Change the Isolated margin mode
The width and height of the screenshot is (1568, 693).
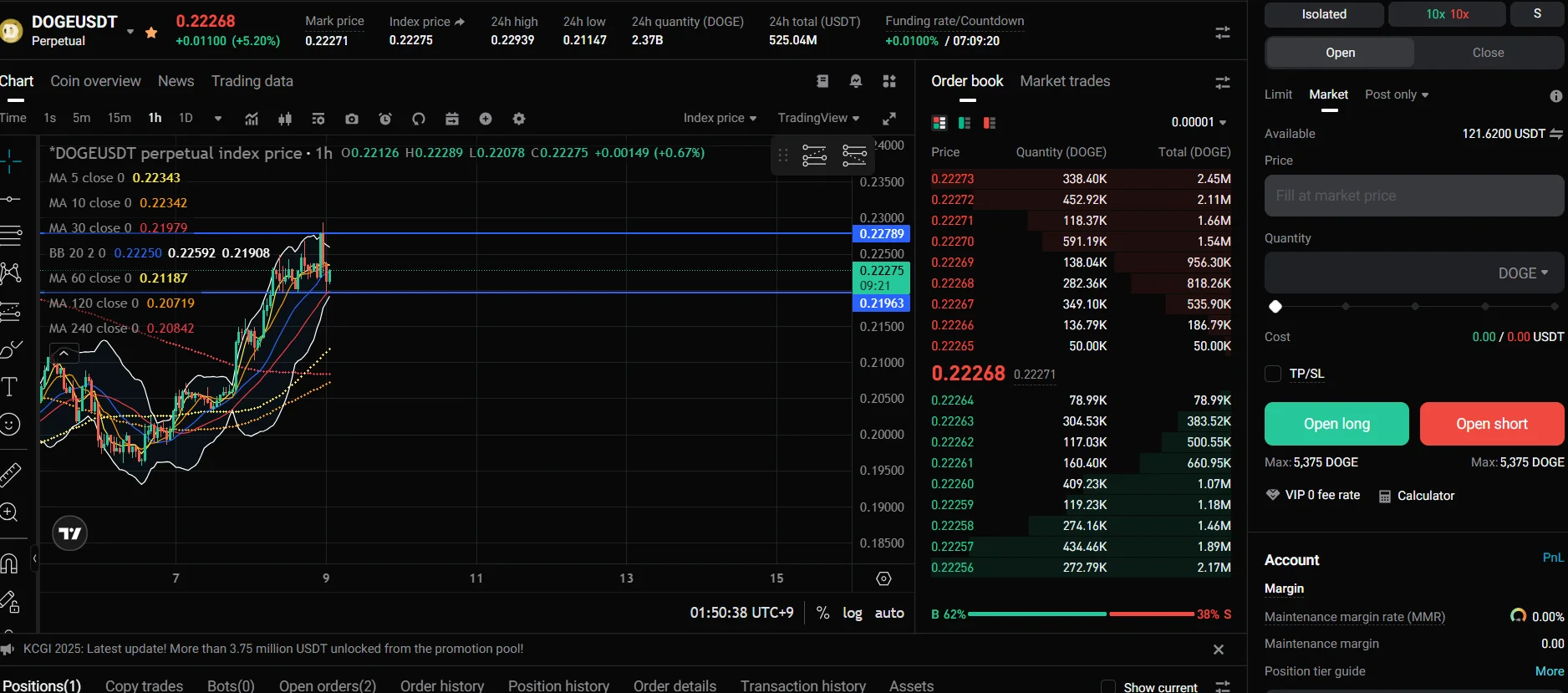click(1324, 14)
